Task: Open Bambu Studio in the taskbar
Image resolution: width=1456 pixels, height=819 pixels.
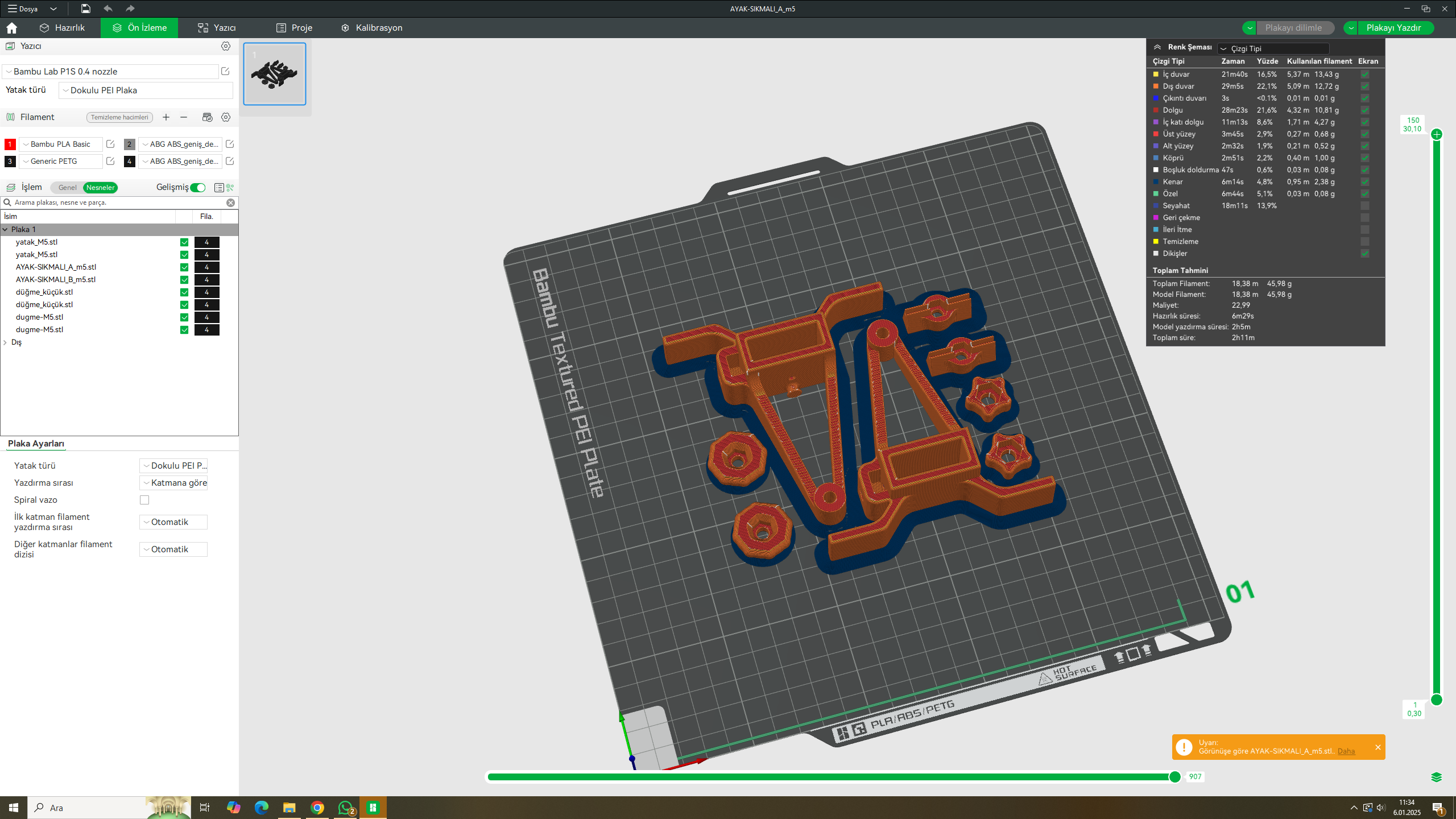Action: (373, 808)
